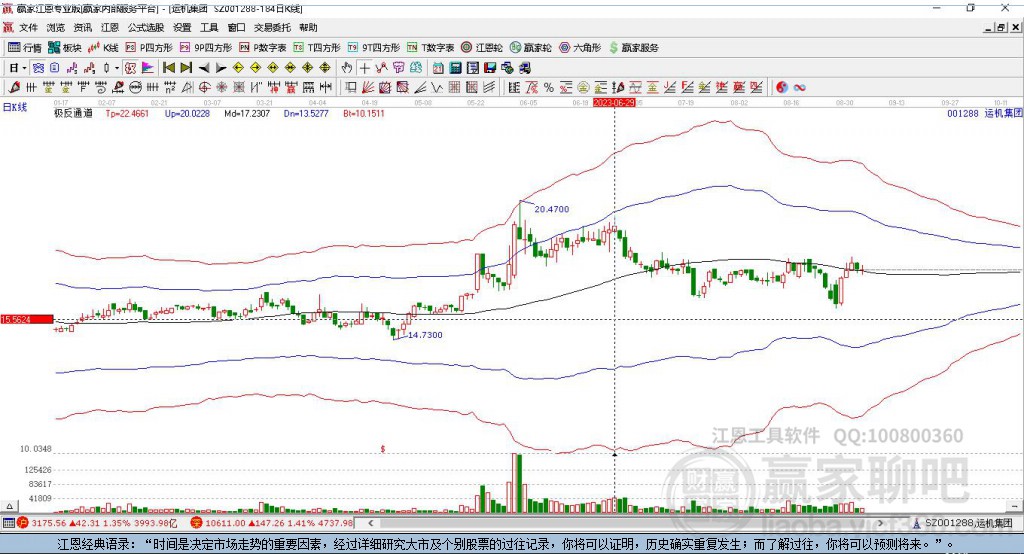Click the 极反通道 indicator name
The width and height of the screenshot is (1024, 554).
73,113
